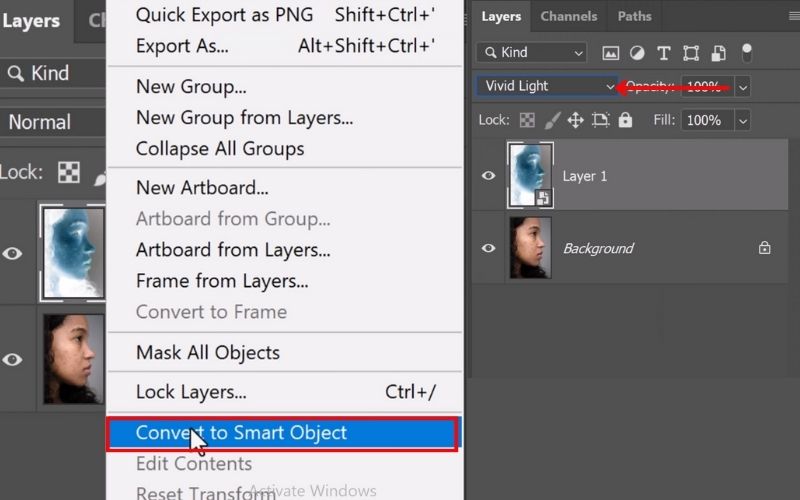The image size is (800, 500).
Task: Click Background layer lock icon
Action: [764, 248]
